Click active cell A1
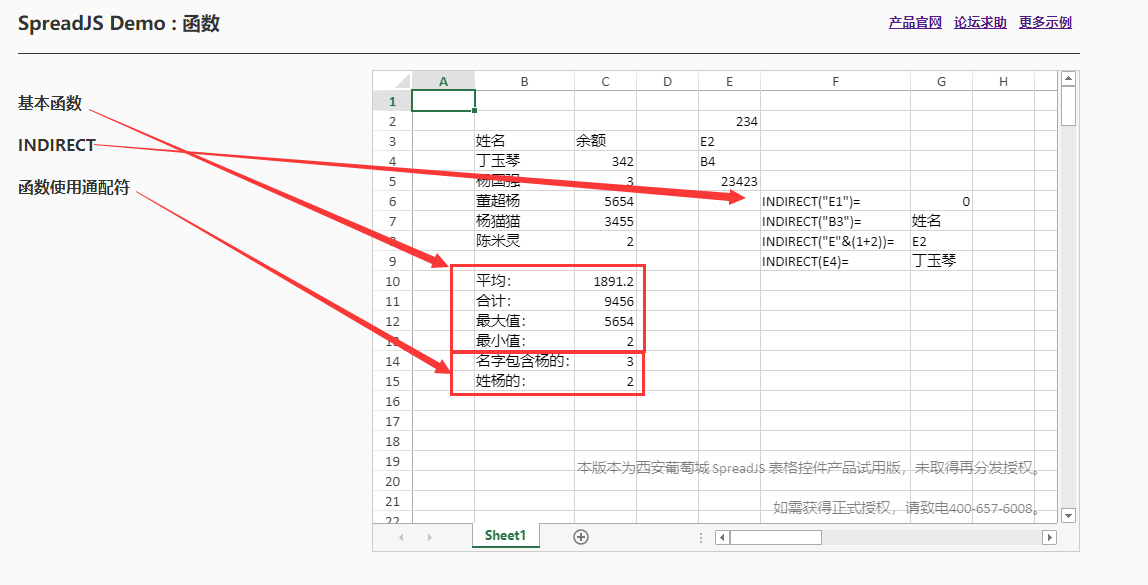 [x=444, y=101]
